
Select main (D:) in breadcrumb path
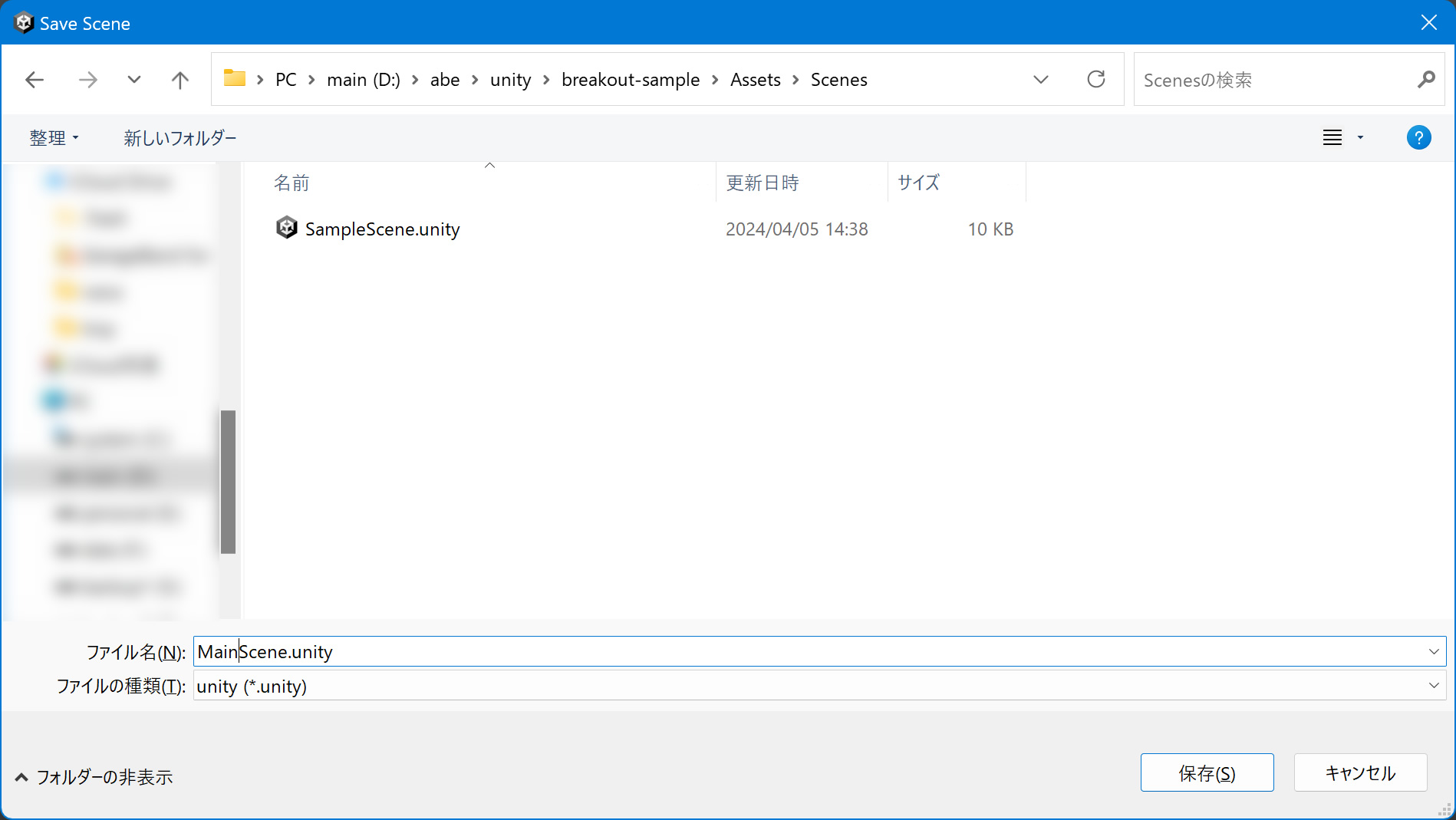click(x=364, y=79)
